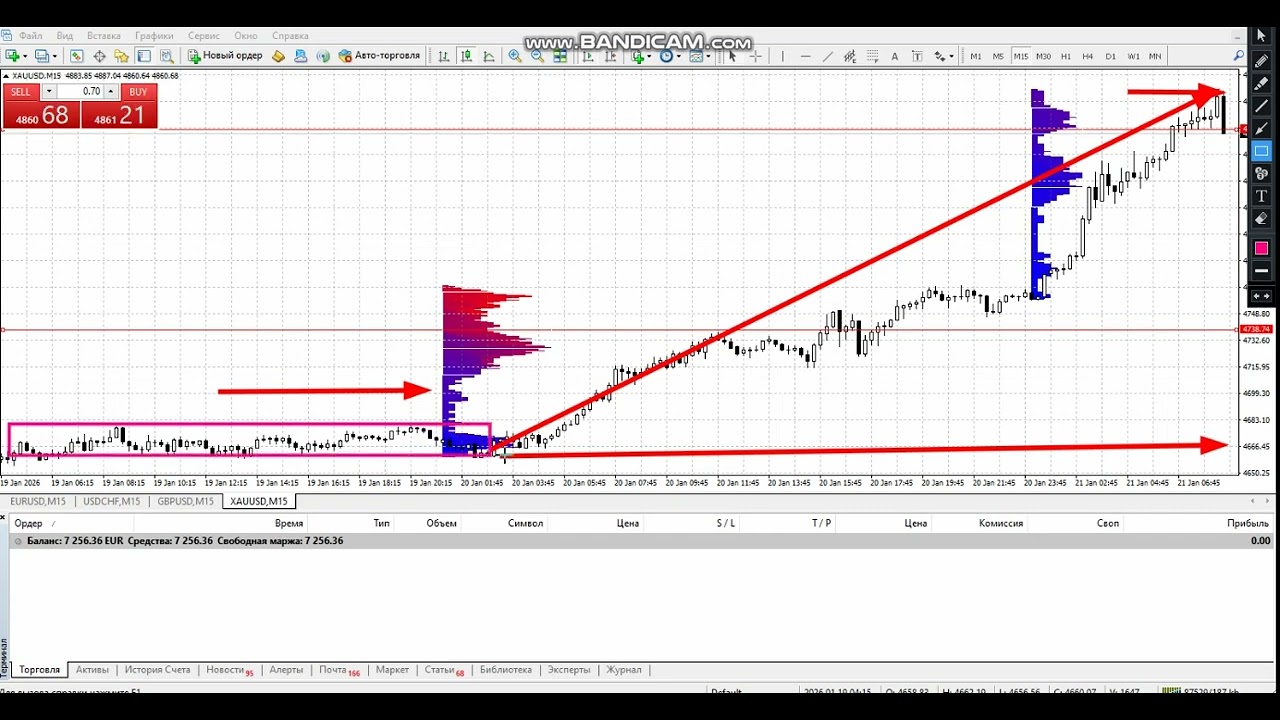The height and width of the screenshot is (720, 1280).
Task: Tile chart windows using toolbar icon
Action: [x=561, y=56]
